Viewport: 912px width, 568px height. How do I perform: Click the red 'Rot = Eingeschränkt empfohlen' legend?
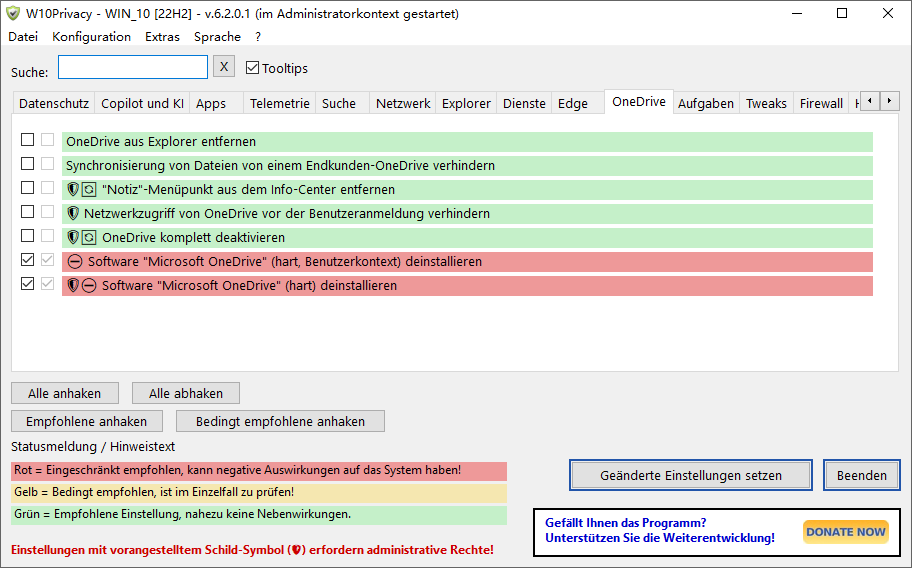coord(259,471)
